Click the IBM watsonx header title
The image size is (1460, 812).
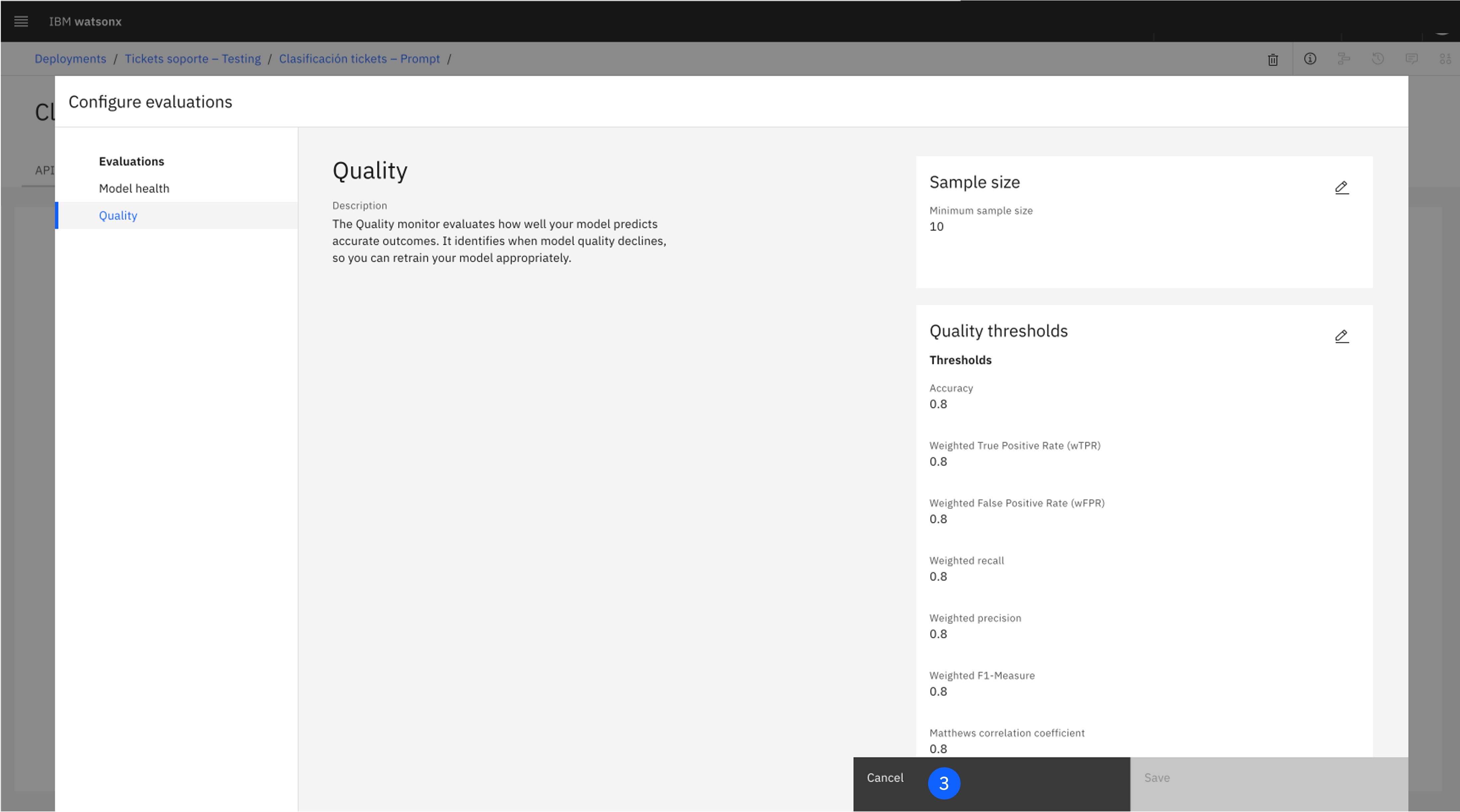tap(86, 22)
